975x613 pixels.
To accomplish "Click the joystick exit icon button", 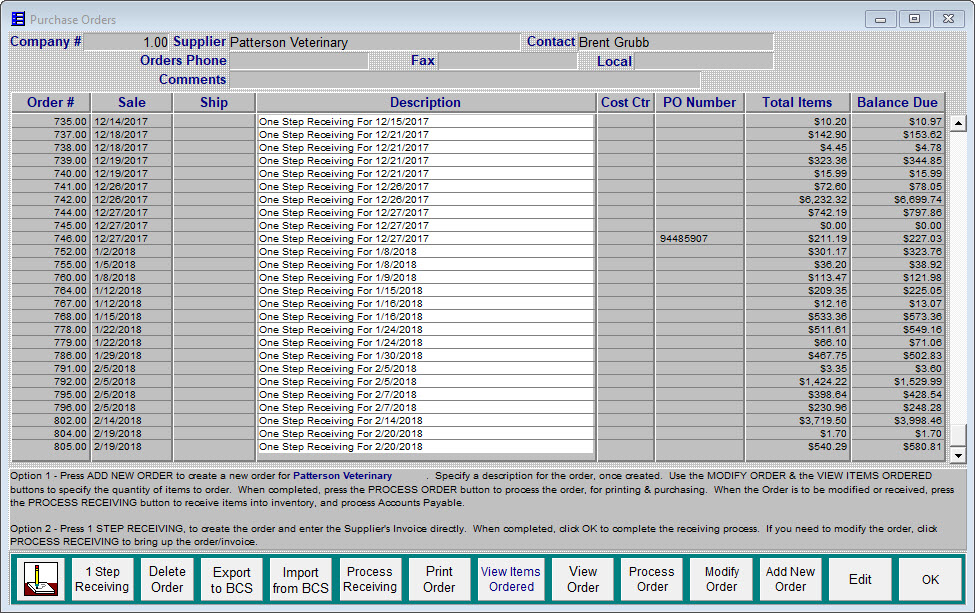I will click(41, 579).
